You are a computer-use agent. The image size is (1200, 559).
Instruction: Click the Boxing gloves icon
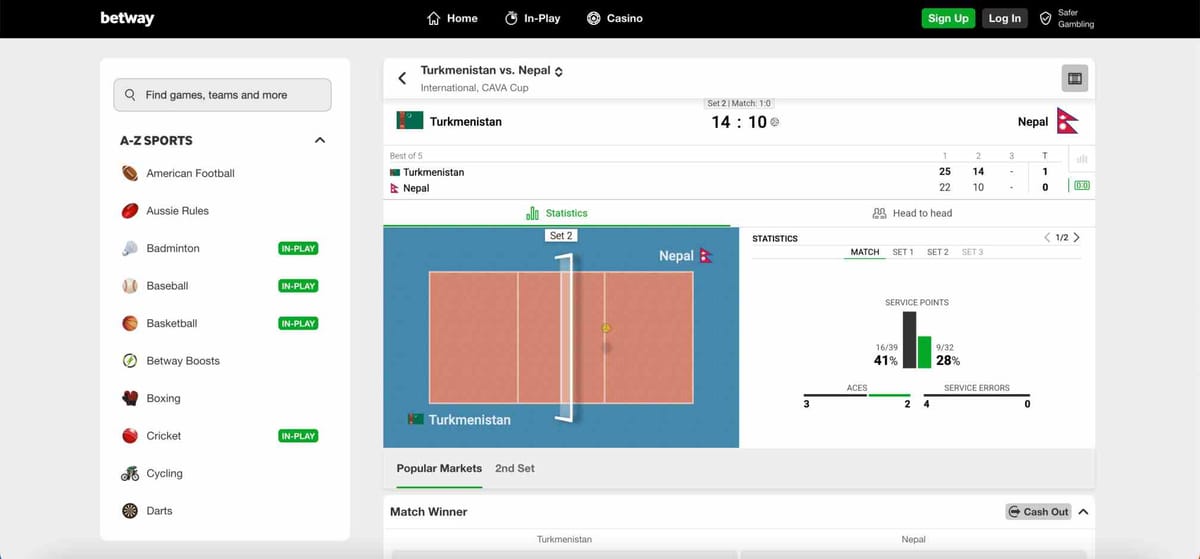(130, 398)
